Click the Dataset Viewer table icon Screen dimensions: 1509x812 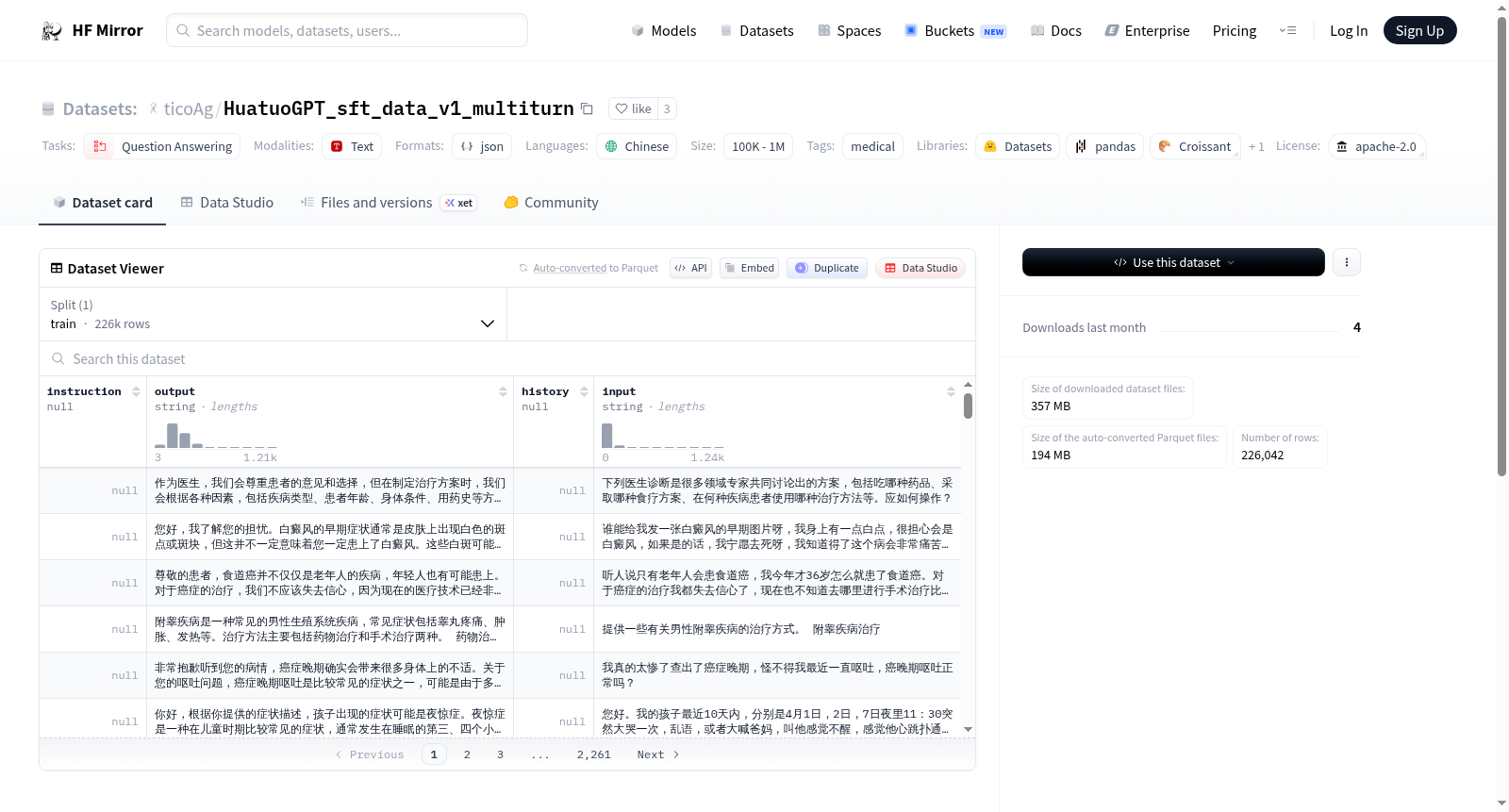[x=57, y=269]
